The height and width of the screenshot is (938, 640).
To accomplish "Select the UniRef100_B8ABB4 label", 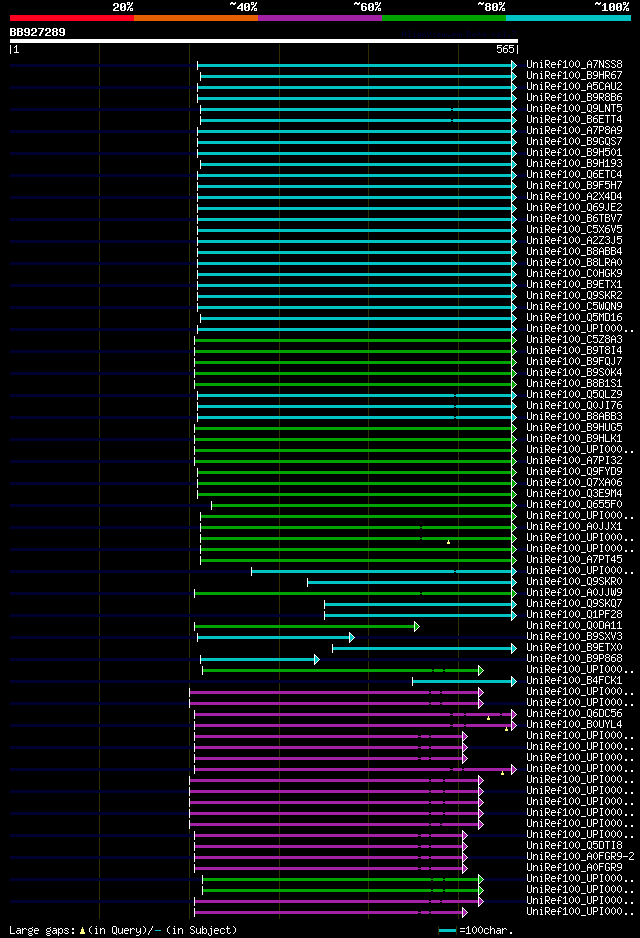I will (x=574, y=252).
